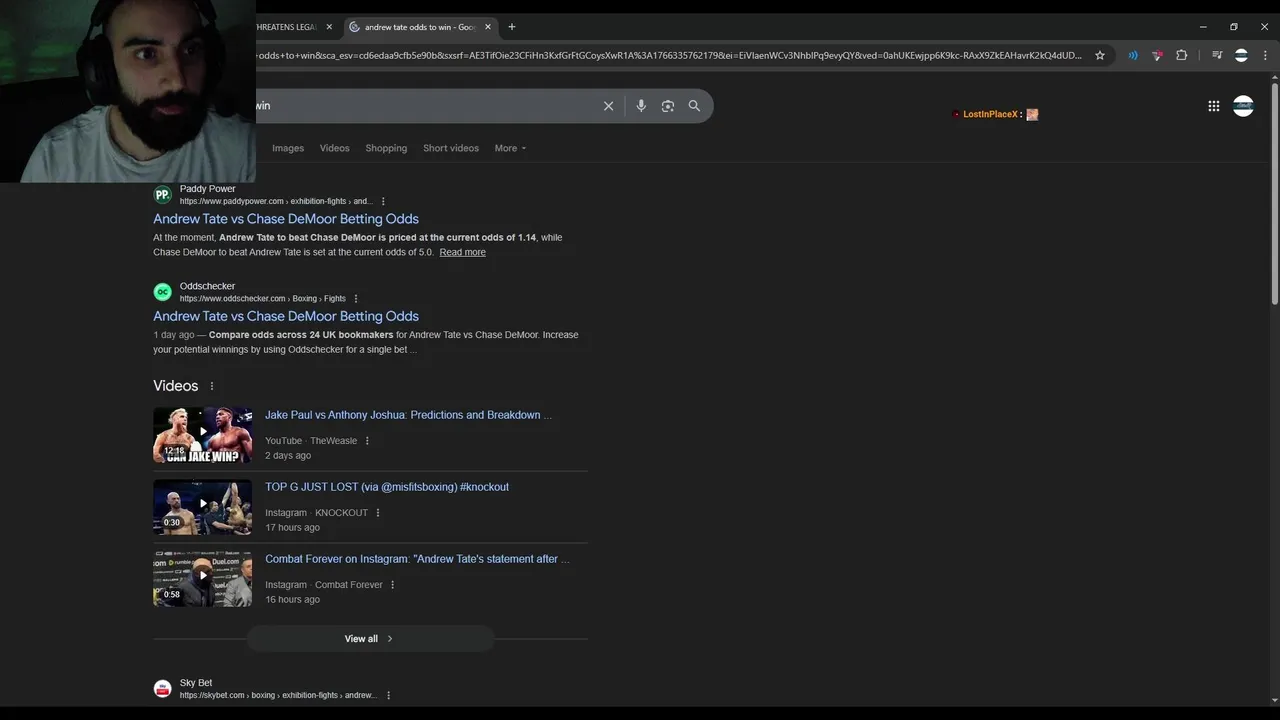Click the Sky Bet favicon
This screenshot has height=720, width=1280.
pos(162,689)
